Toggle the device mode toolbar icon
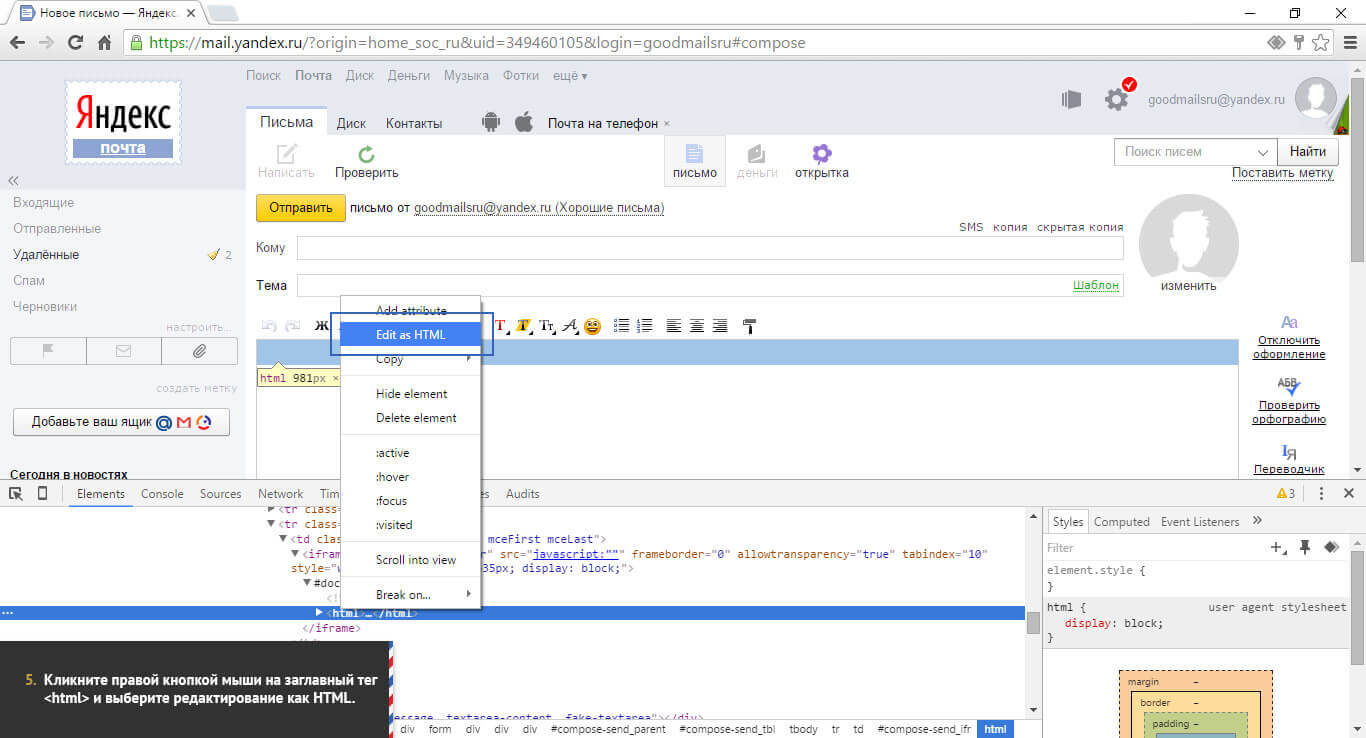The width and height of the screenshot is (1366, 738). [42, 494]
